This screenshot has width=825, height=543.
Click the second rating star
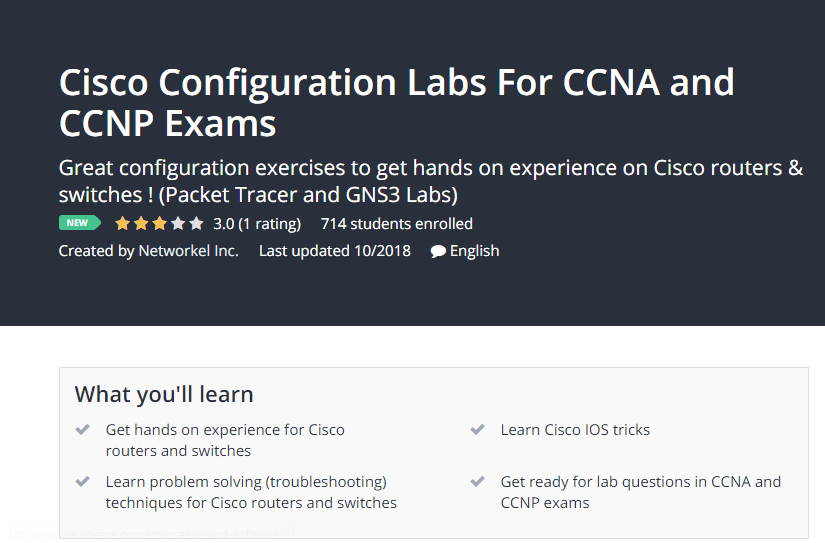[x=141, y=224]
